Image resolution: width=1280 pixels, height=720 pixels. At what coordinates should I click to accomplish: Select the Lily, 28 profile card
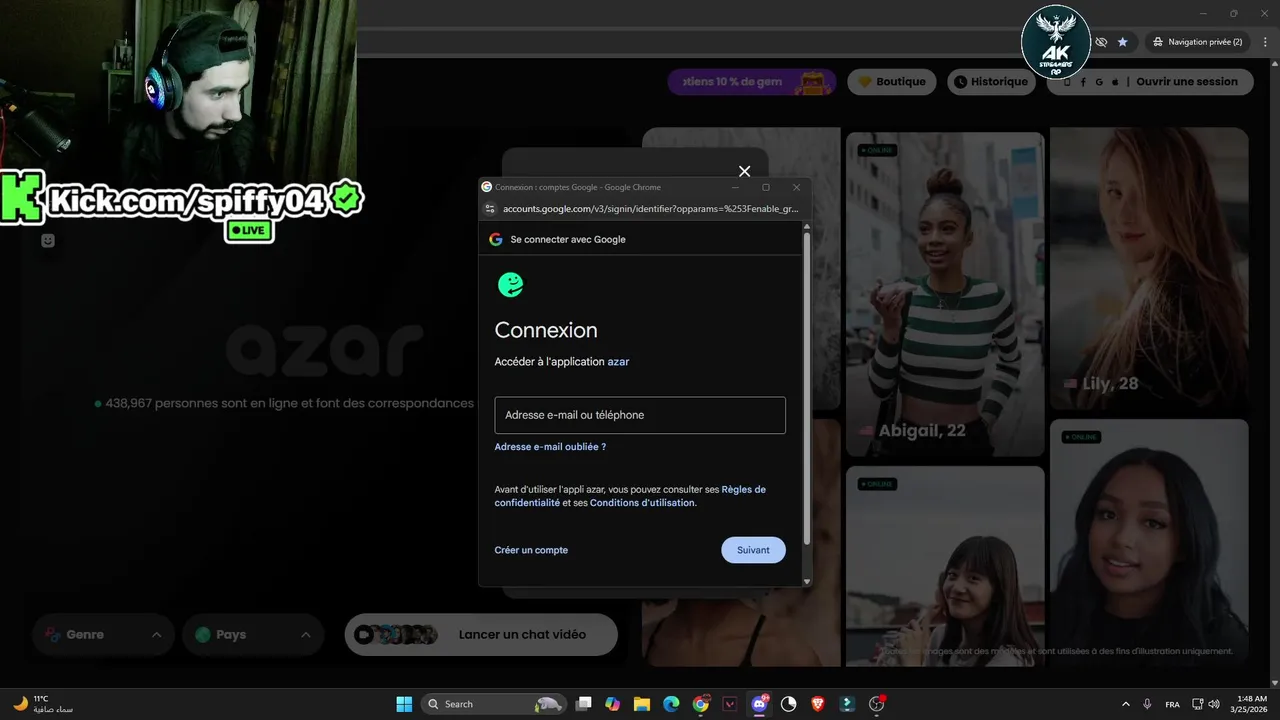coord(1149,268)
